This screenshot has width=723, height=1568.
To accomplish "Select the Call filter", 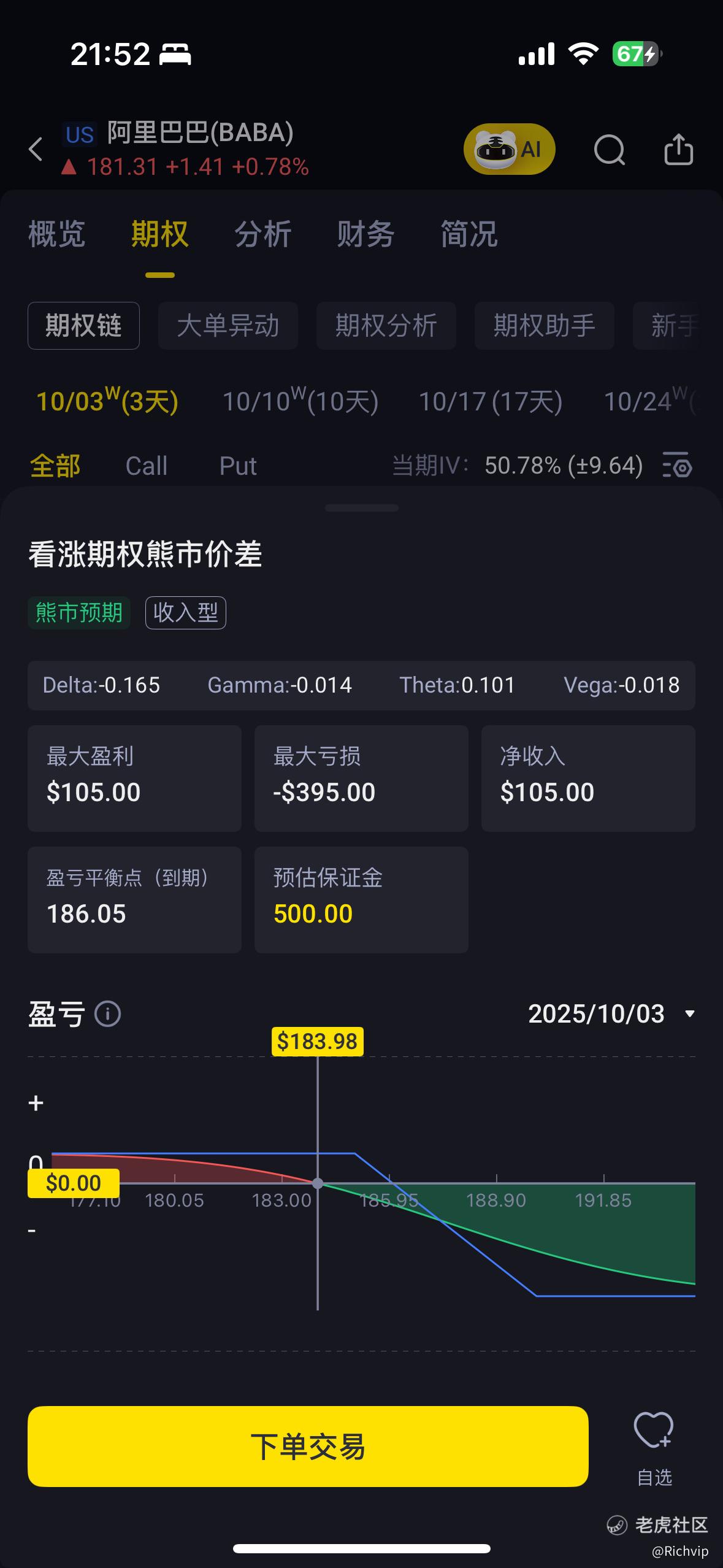I will pyautogui.click(x=146, y=466).
